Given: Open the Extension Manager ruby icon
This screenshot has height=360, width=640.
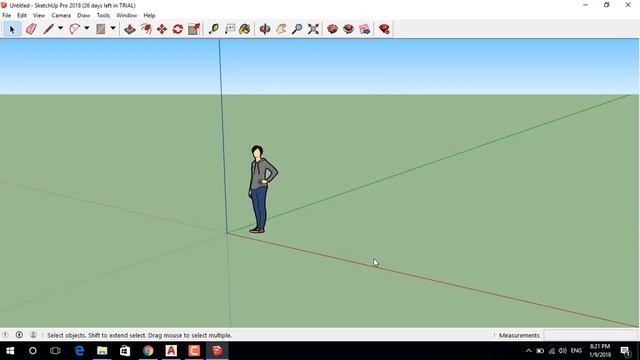Looking at the screenshot, I should (384, 29).
